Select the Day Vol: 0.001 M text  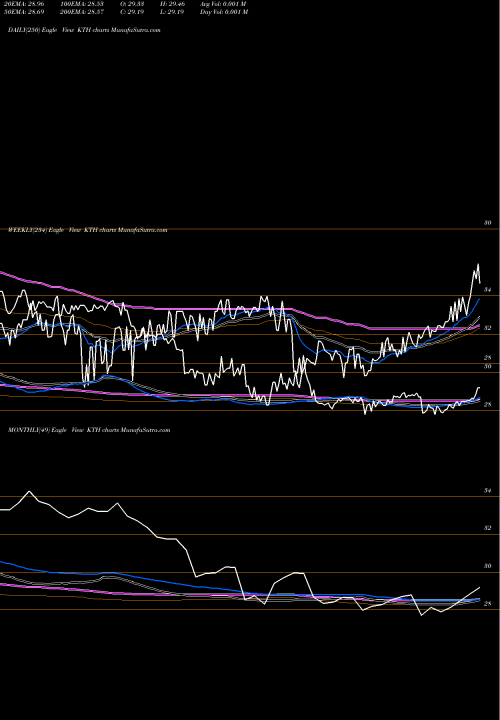[224, 12]
